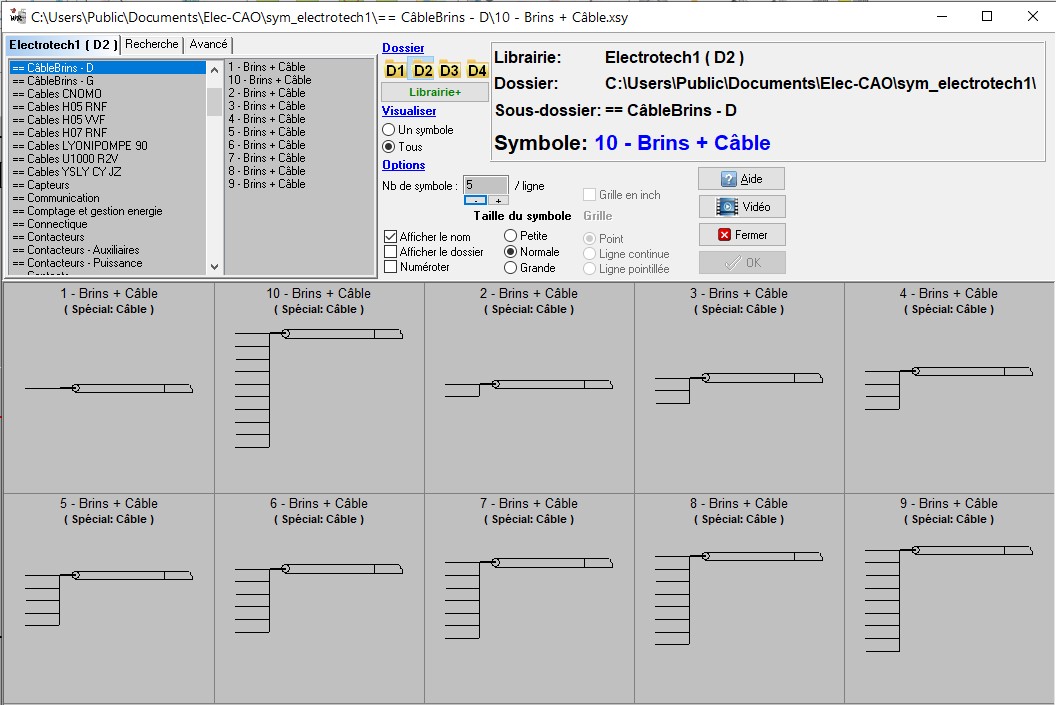Click the Nb de symbole input field

pos(486,185)
